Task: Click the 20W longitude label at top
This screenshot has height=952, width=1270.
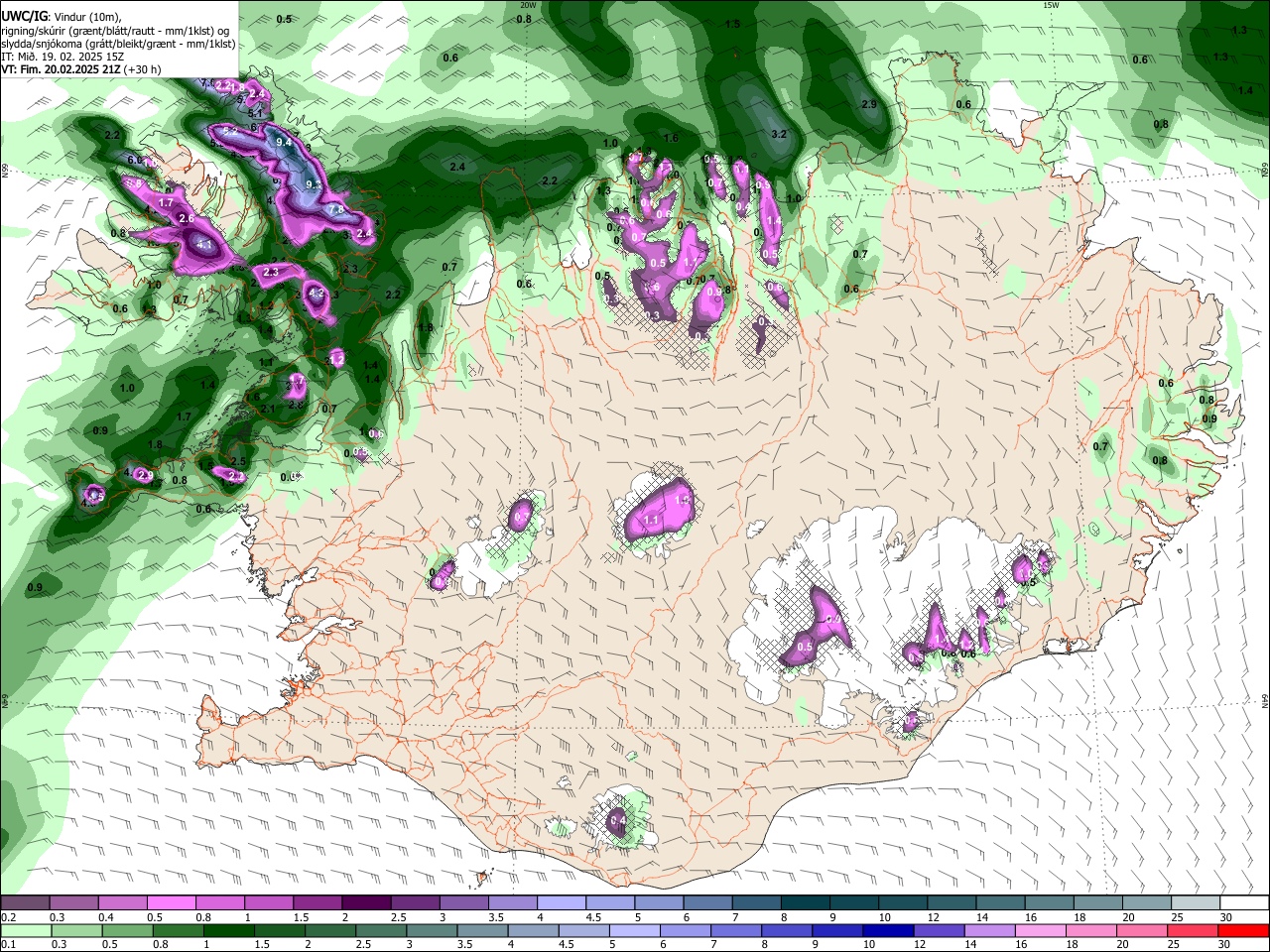Action: [528, 5]
